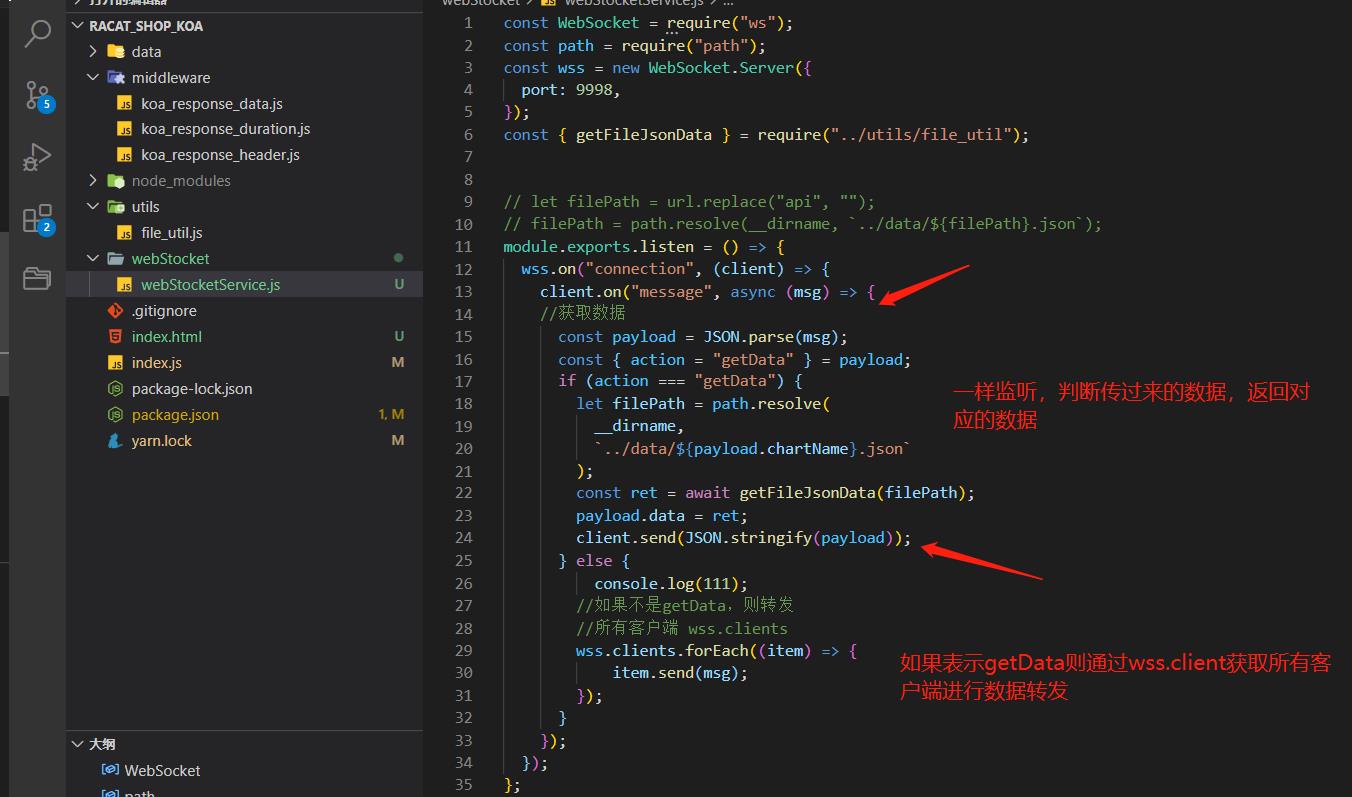The width and height of the screenshot is (1352, 797).
Task: Click the wss.clients.forEach line
Action: click(716, 651)
